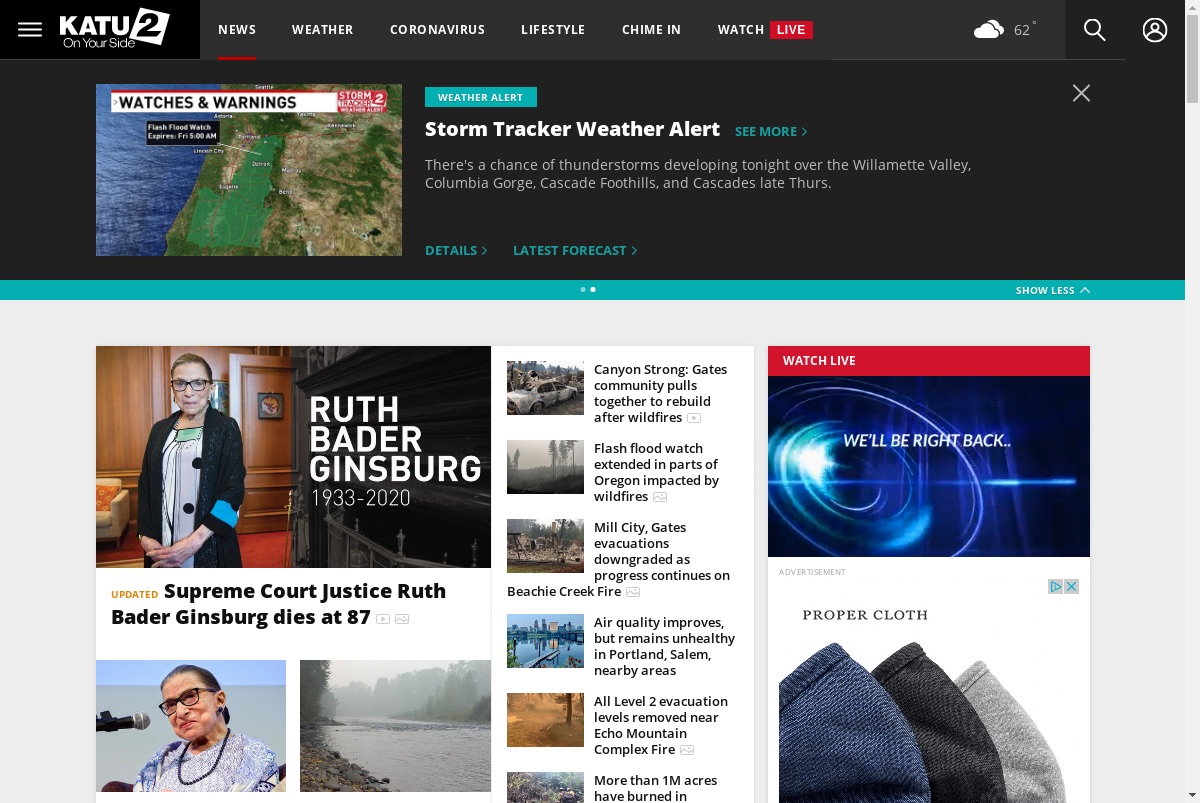Select the first carousel dot indicator
1200x803 pixels.
pos(583,289)
